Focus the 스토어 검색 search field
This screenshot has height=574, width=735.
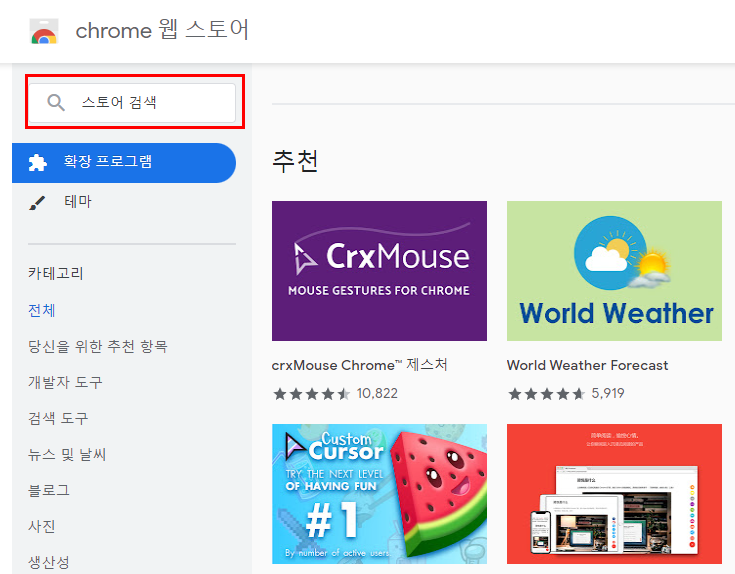tap(132, 103)
